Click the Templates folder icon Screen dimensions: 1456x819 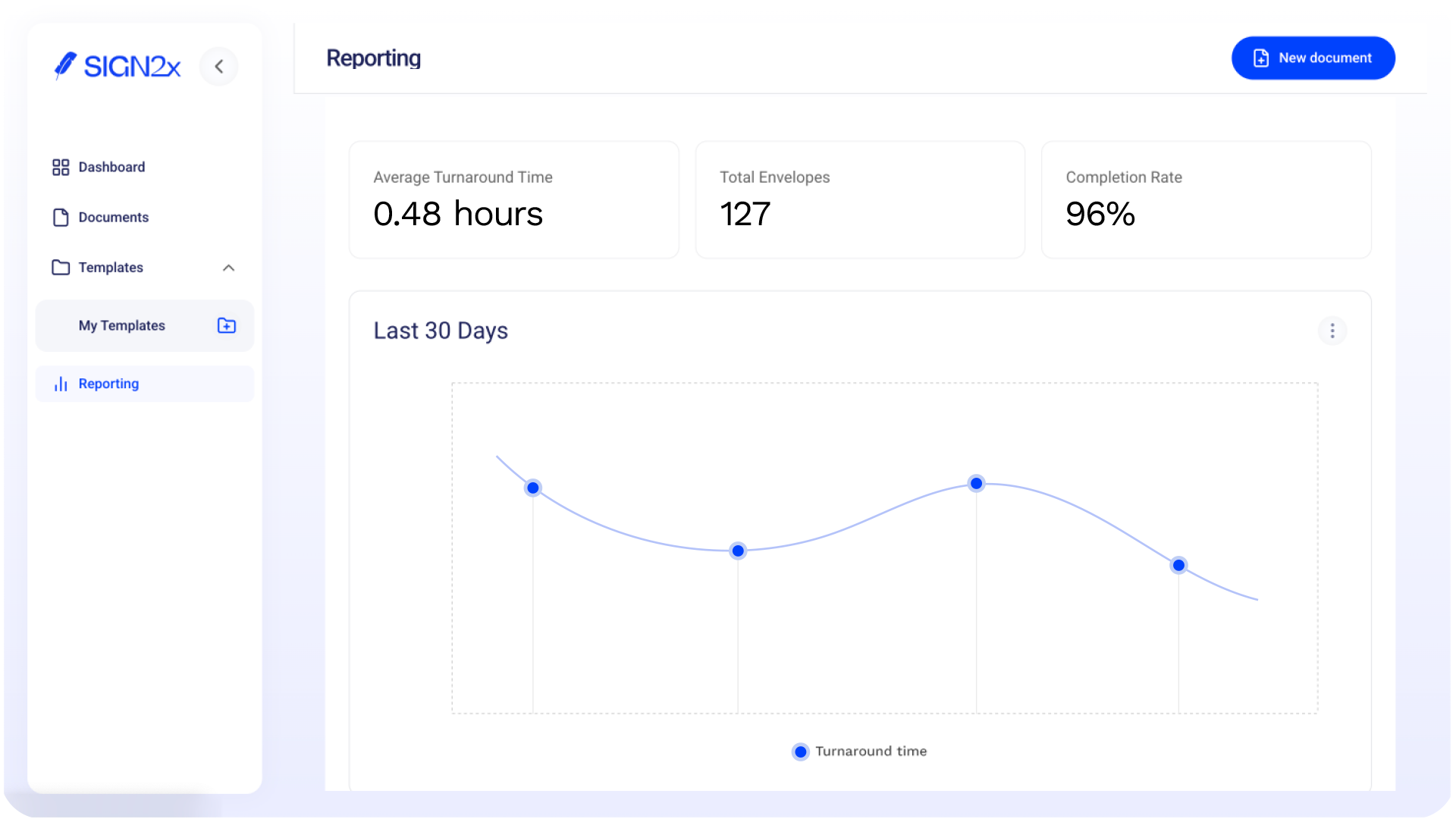pos(61,268)
